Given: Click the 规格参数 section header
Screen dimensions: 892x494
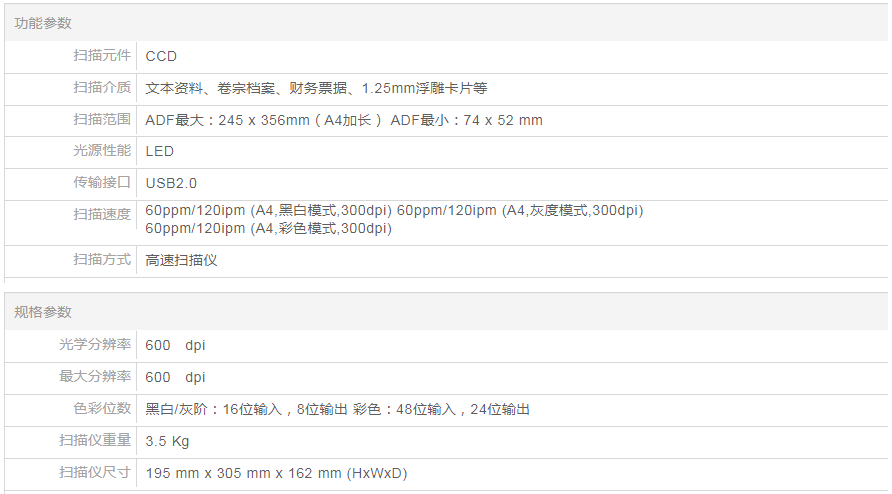Looking at the screenshot, I should point(43,313).
